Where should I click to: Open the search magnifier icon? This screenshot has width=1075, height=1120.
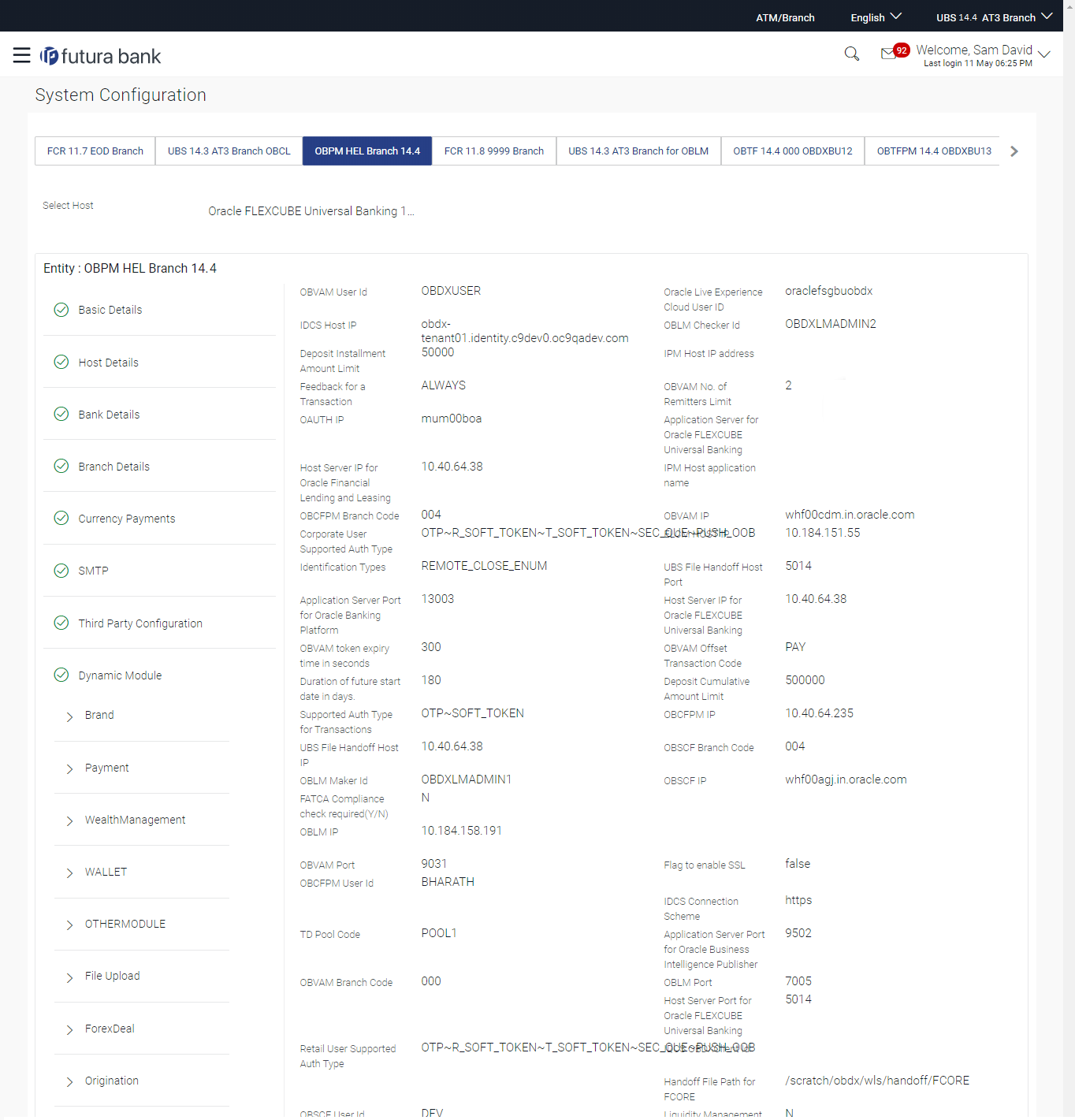851,54
